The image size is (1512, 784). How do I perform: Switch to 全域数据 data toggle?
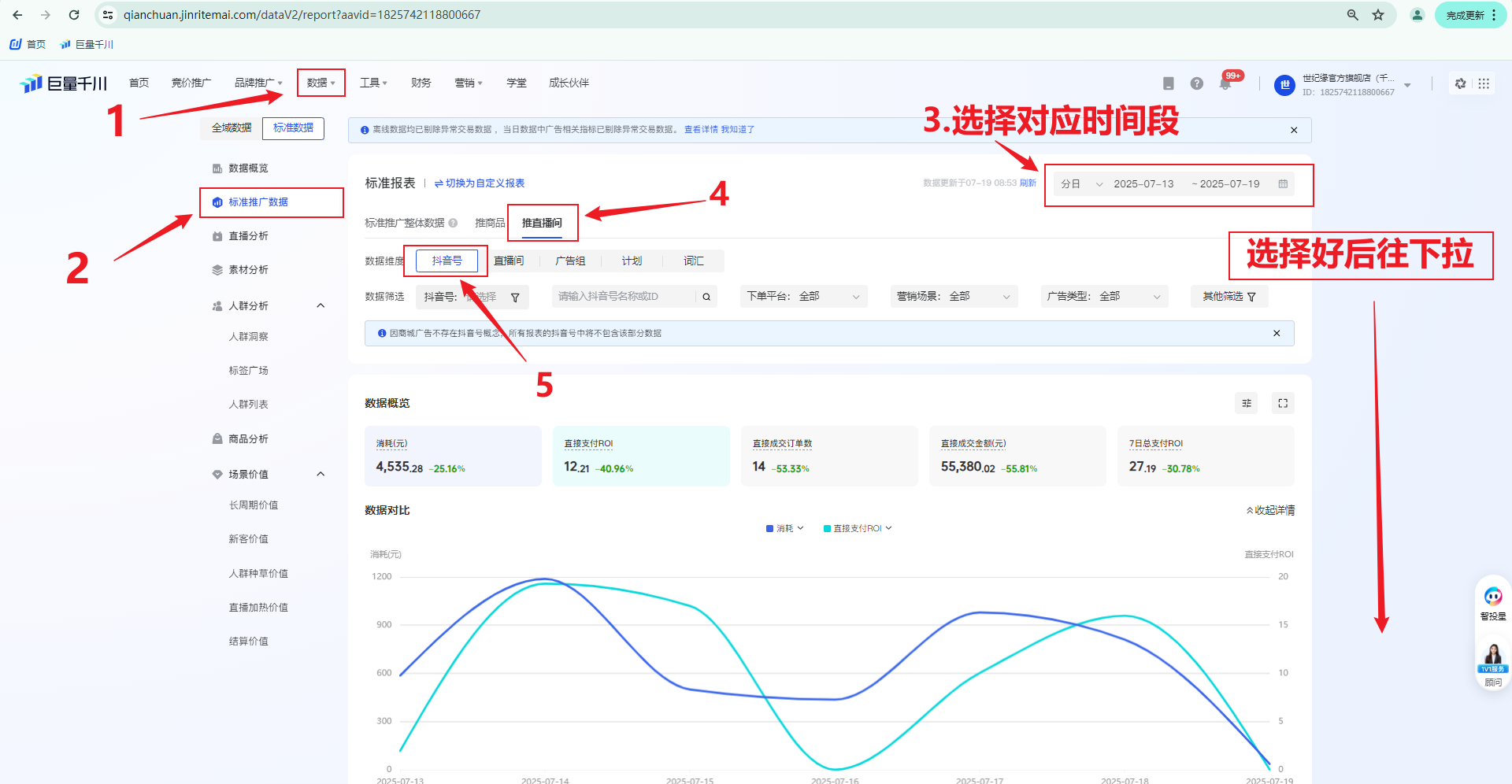click(x=231, y=128)
